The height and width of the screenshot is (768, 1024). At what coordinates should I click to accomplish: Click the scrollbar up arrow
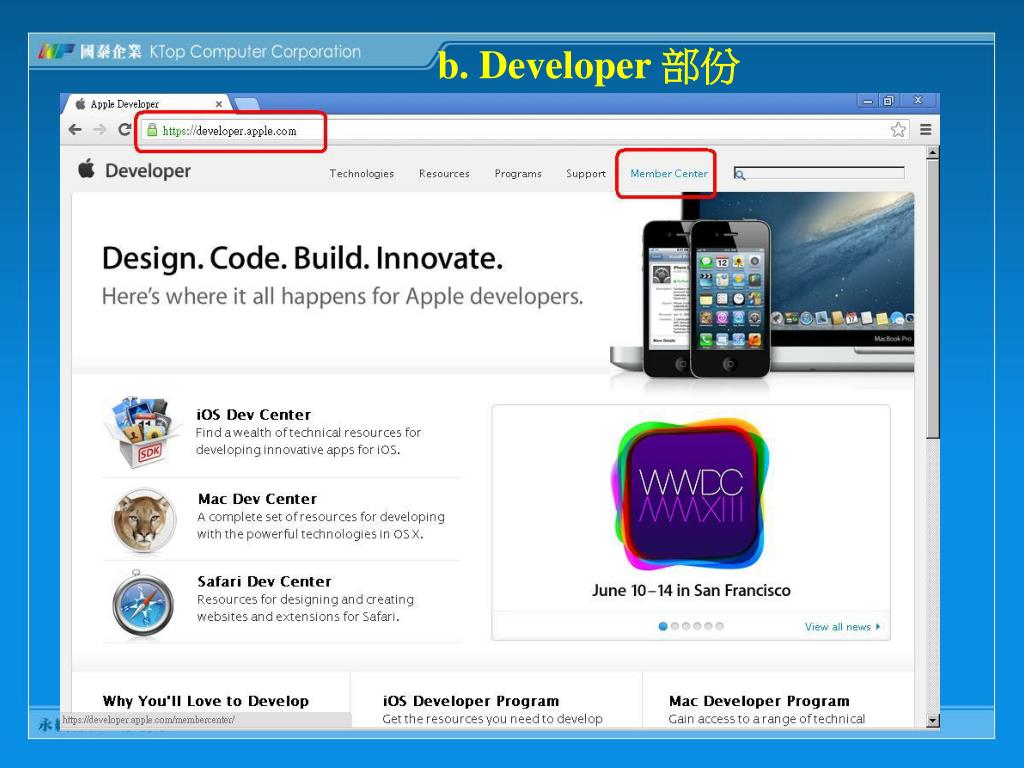(933, 152)
